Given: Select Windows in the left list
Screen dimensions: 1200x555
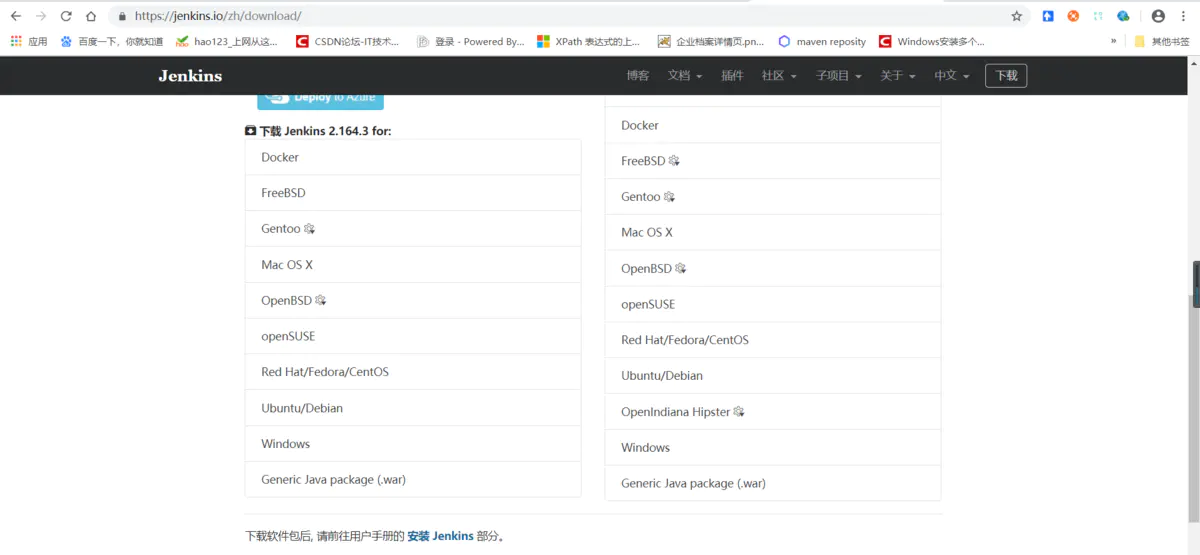Looking at the screenshot, I should click(413, 444).
